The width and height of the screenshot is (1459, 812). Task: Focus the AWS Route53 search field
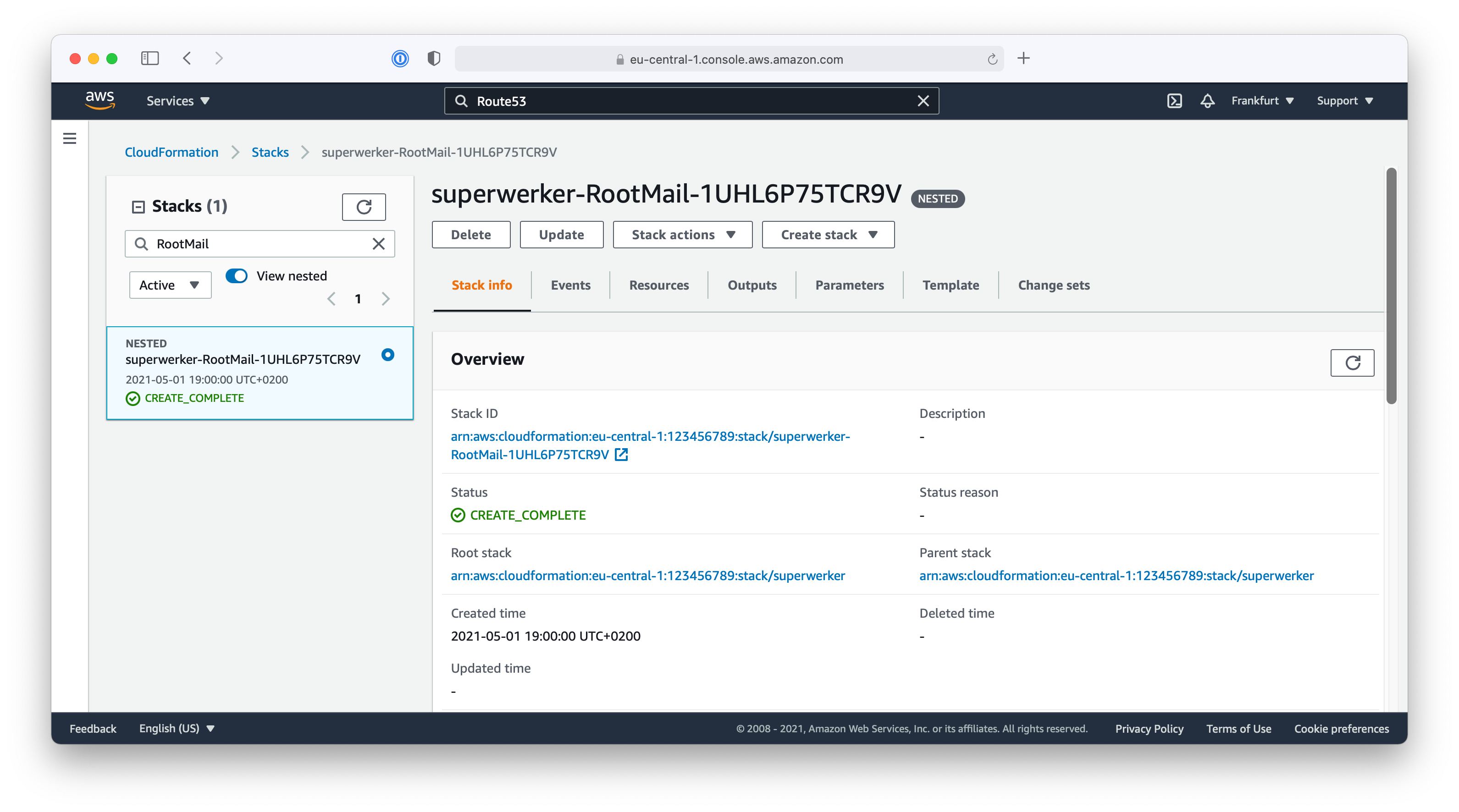pos(691,101)
